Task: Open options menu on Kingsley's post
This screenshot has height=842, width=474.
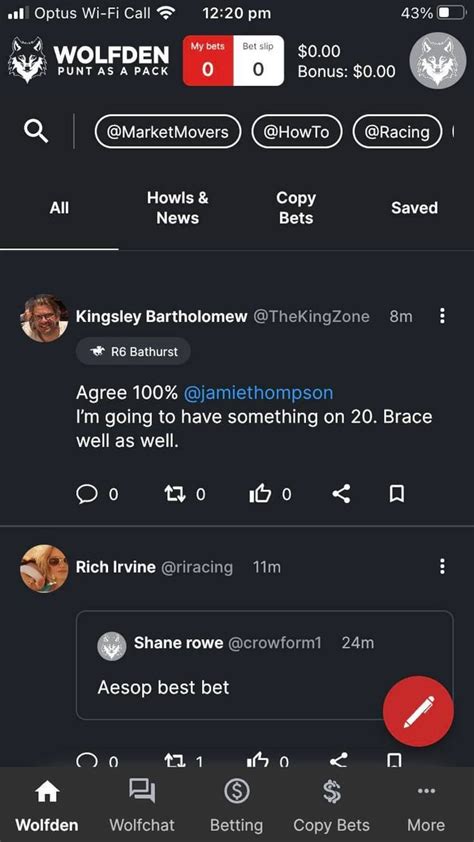Action: point(442,316)
